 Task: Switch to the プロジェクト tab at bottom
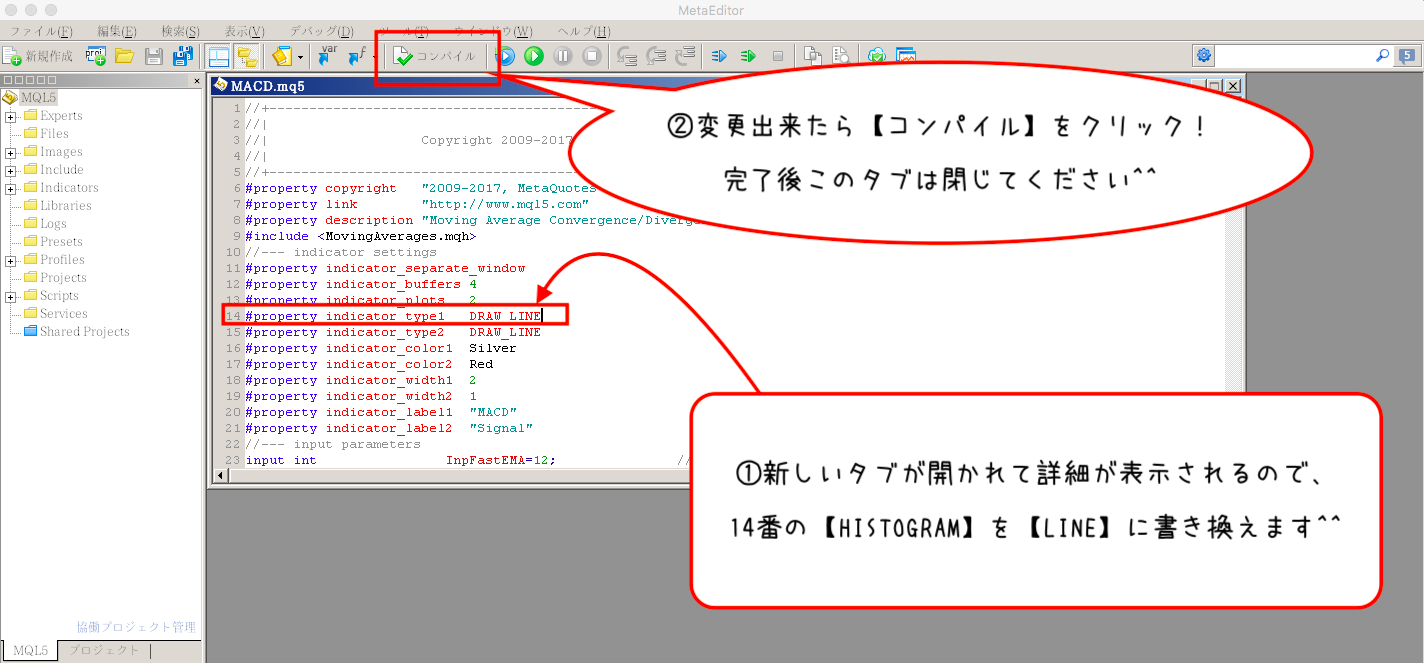[106, 651]
